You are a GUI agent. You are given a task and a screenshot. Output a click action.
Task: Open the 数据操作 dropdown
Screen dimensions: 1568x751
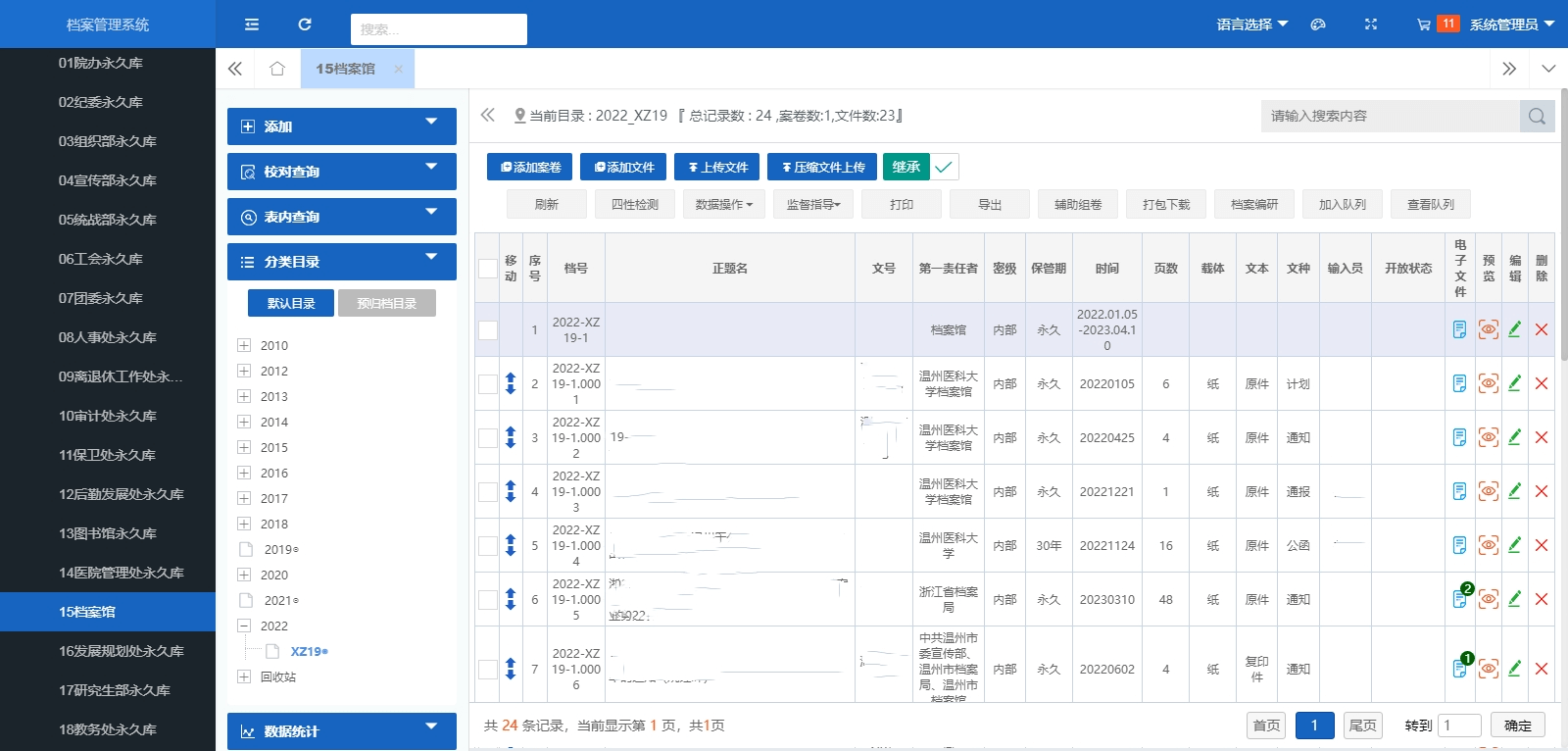723,204
